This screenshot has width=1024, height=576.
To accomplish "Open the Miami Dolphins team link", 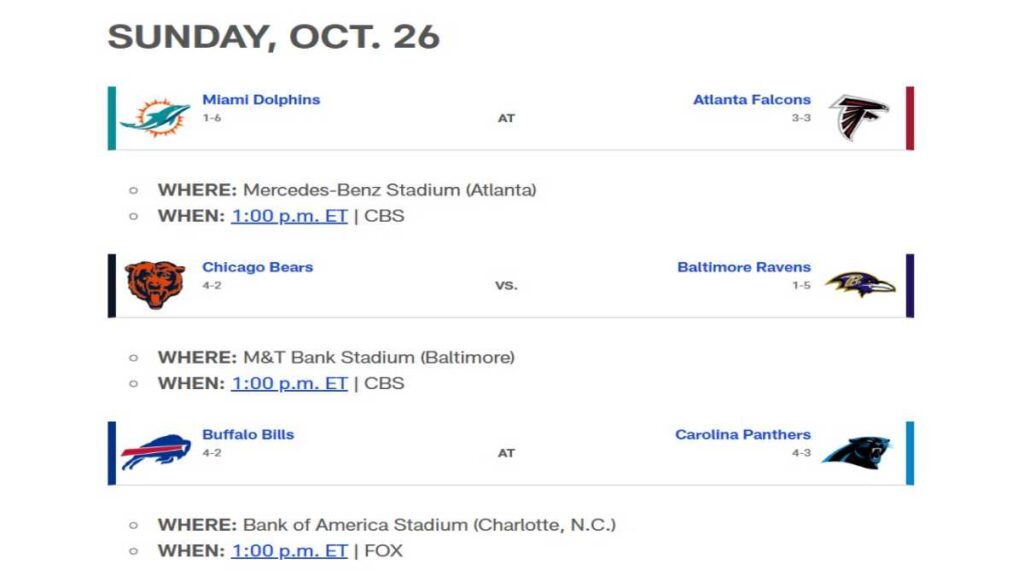I will click(x=261, y=100).
